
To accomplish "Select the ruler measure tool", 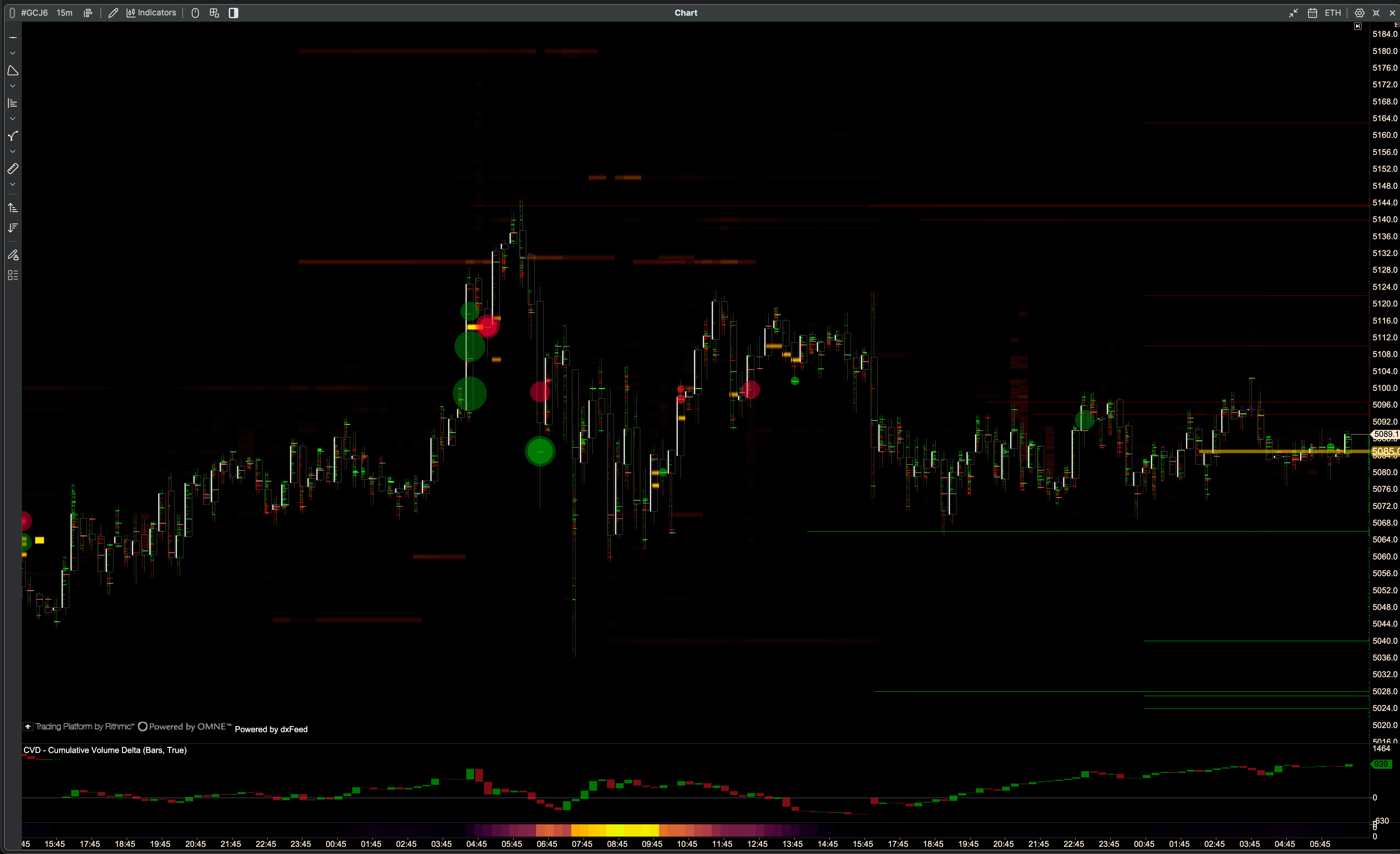I will 13,169.
